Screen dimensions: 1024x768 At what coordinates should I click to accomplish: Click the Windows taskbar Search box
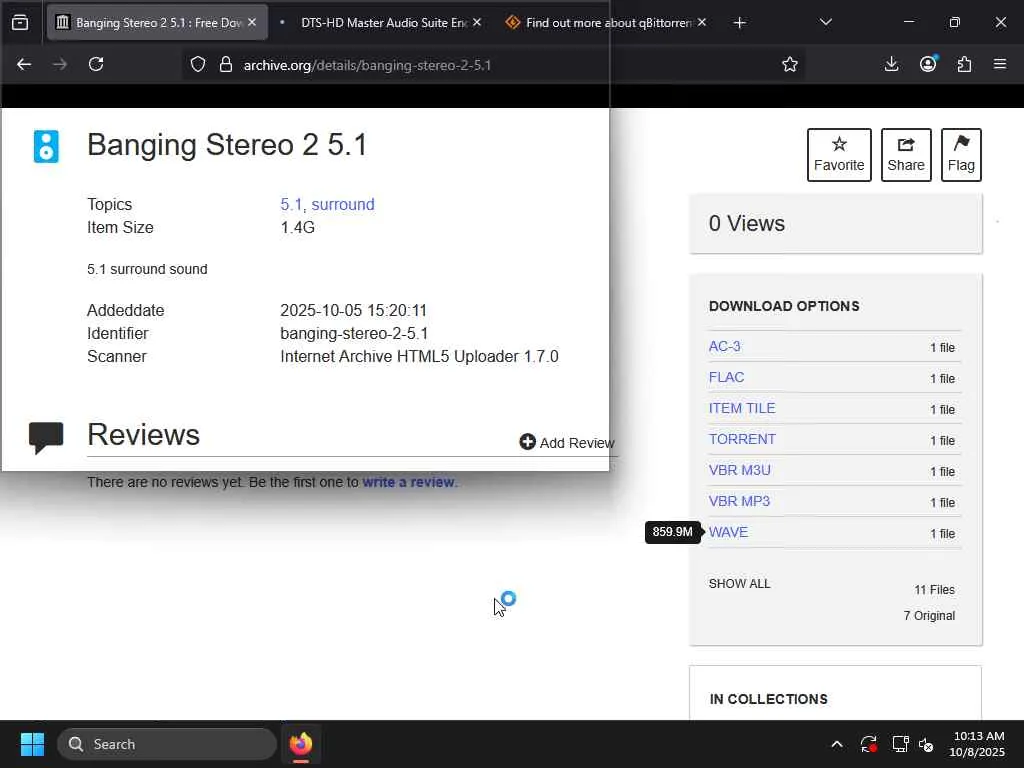[x=167, y=744]
